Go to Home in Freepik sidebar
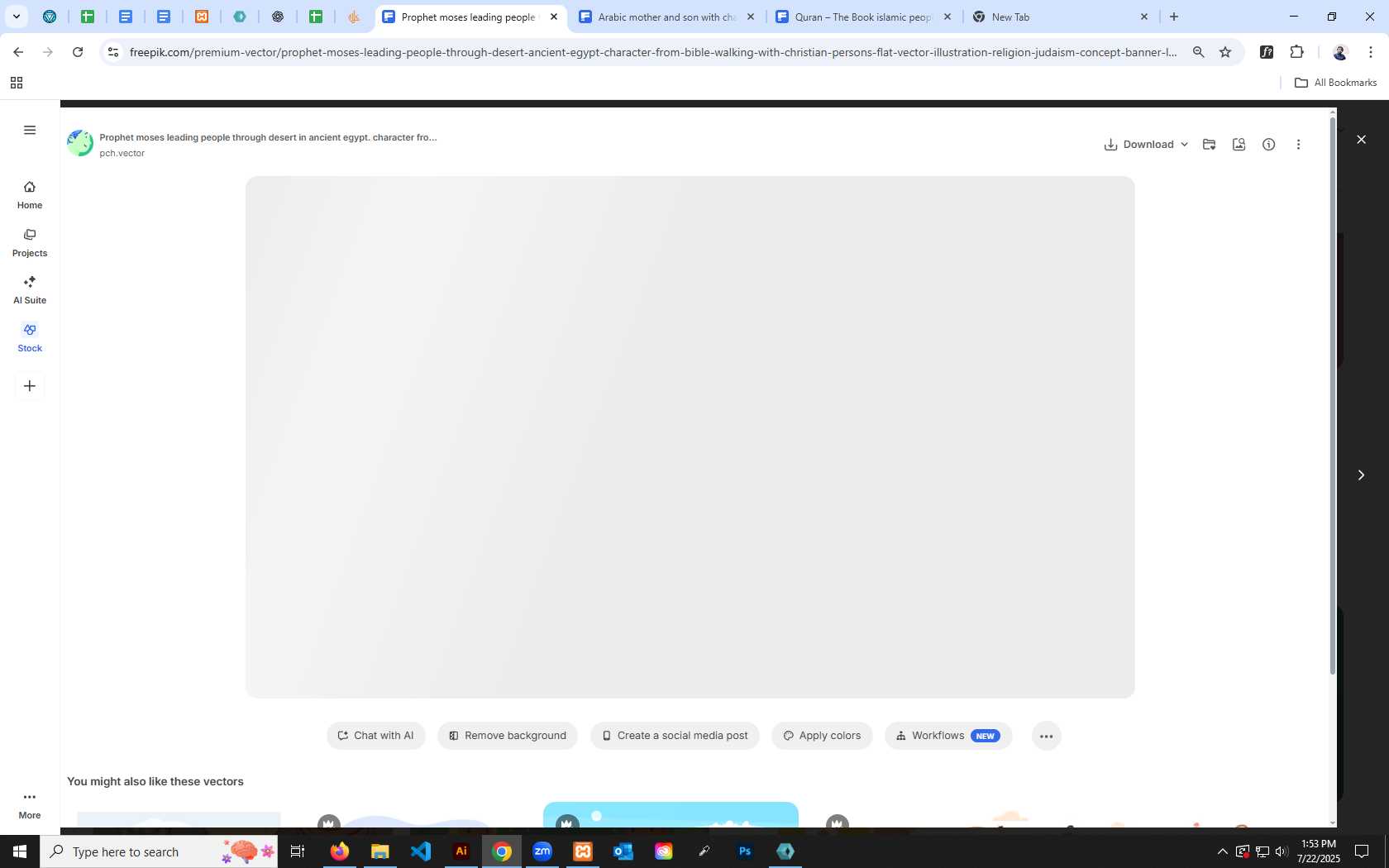This screenshot has width=1389, height=868. 30,195
